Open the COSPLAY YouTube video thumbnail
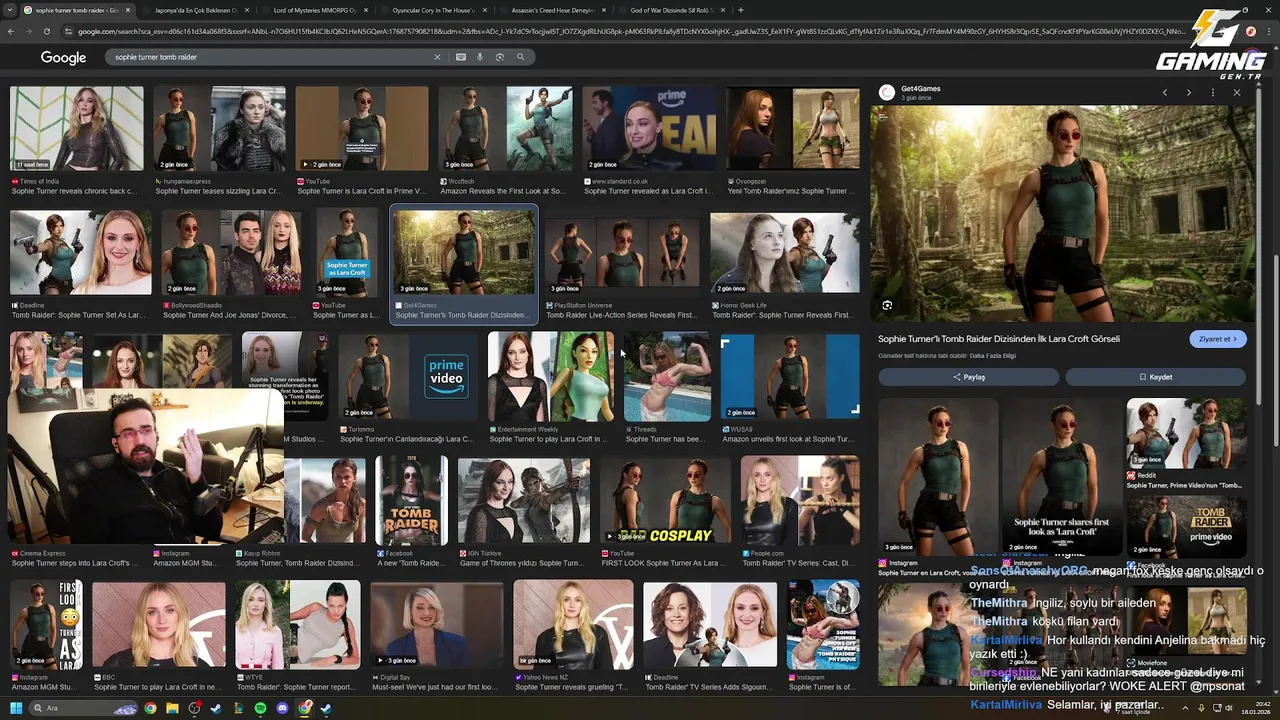This screenshot has width=1280, height=720. click(666, 500)
